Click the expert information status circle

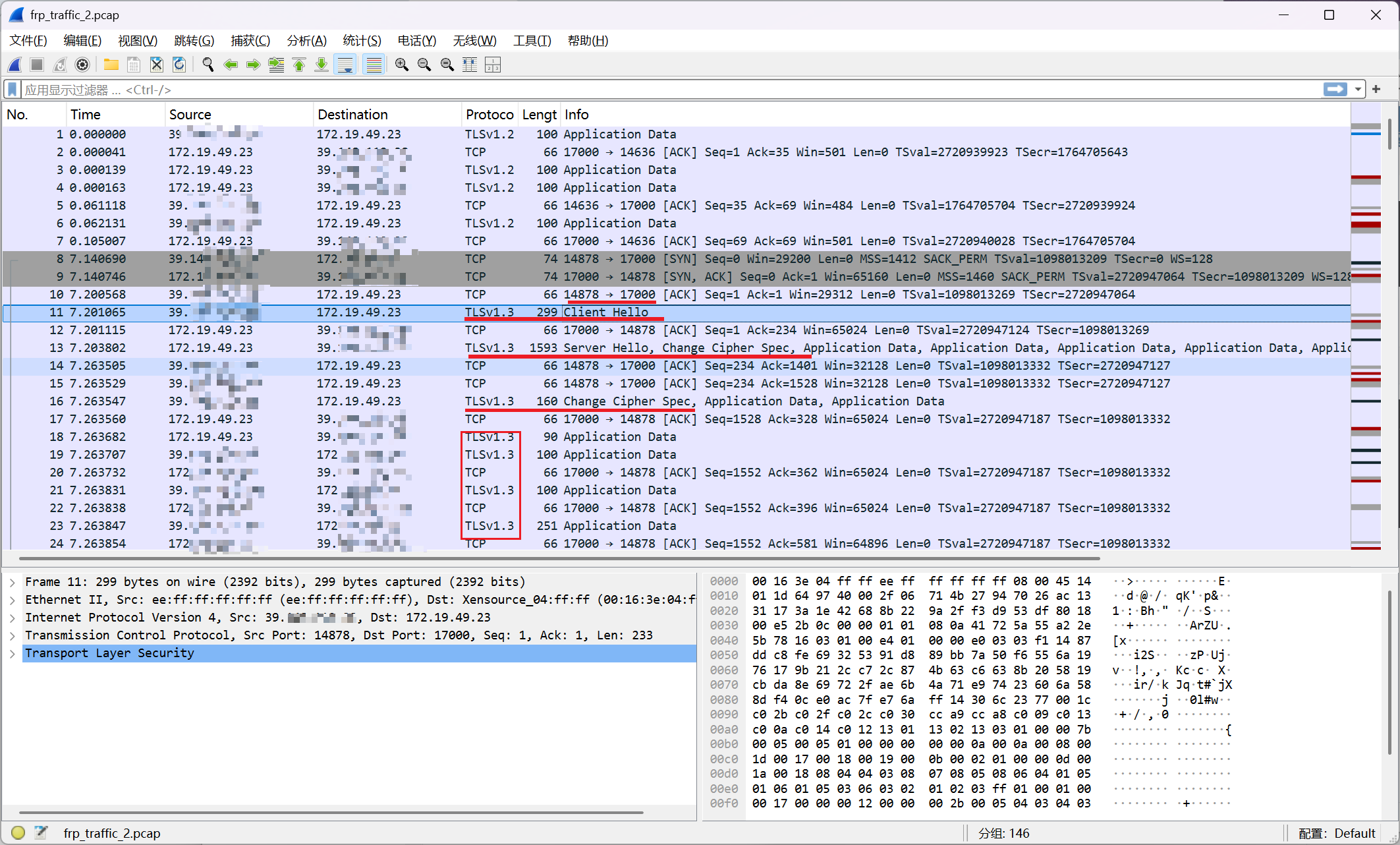(18, 833)
